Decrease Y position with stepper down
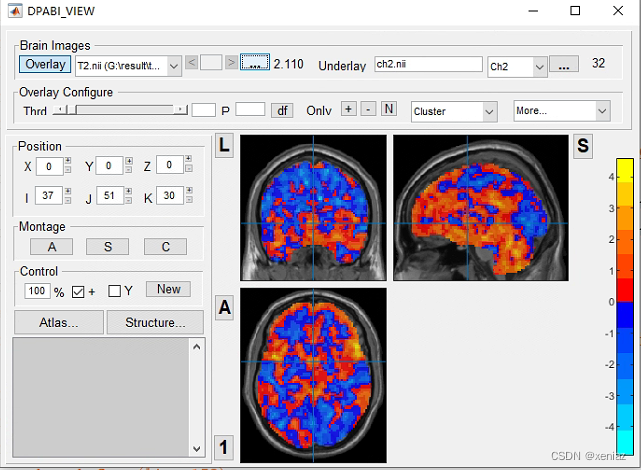The height and width of the screenshot is (470, 641). point(129,169)
